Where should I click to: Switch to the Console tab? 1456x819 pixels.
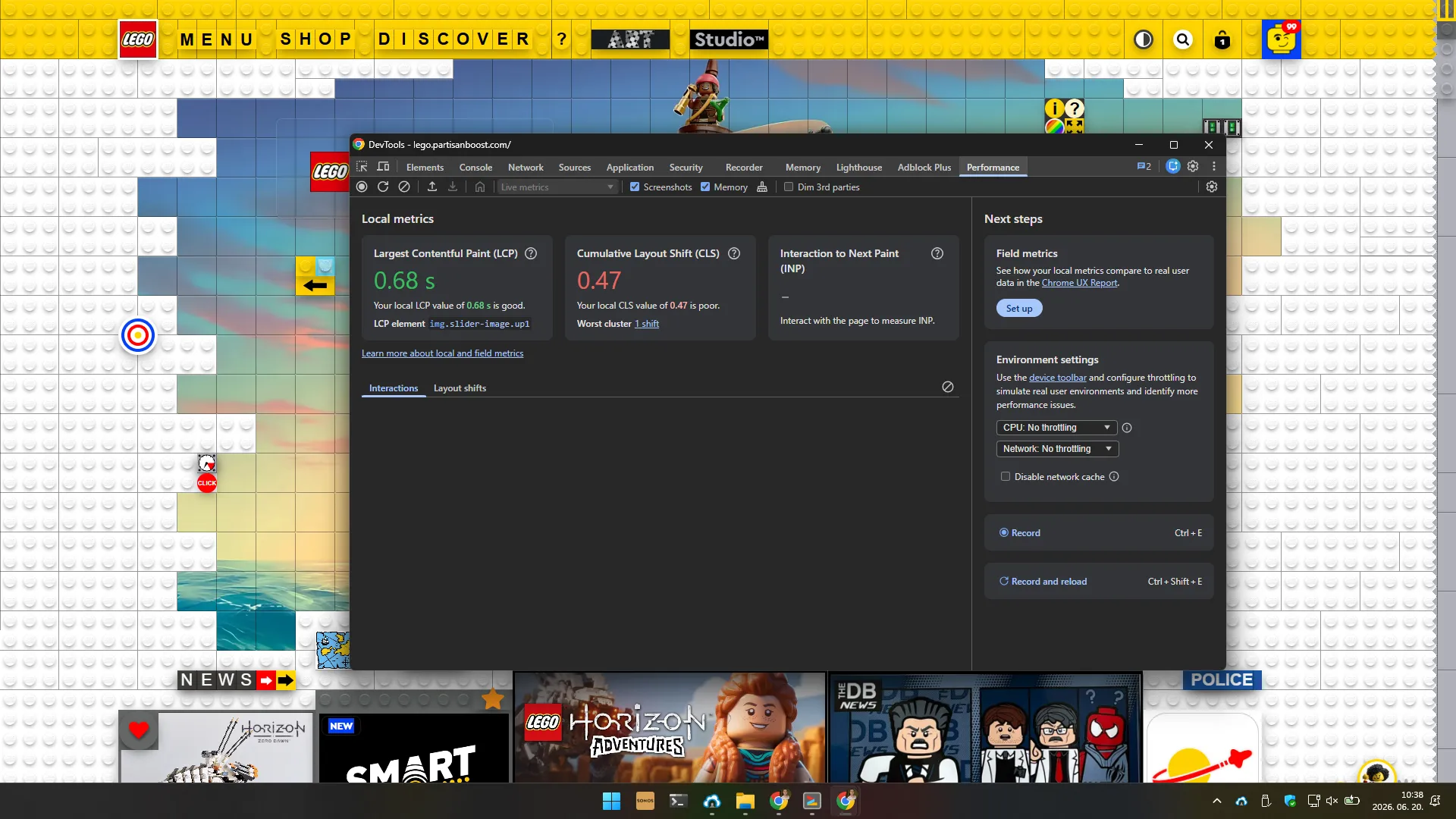[475, 167]
